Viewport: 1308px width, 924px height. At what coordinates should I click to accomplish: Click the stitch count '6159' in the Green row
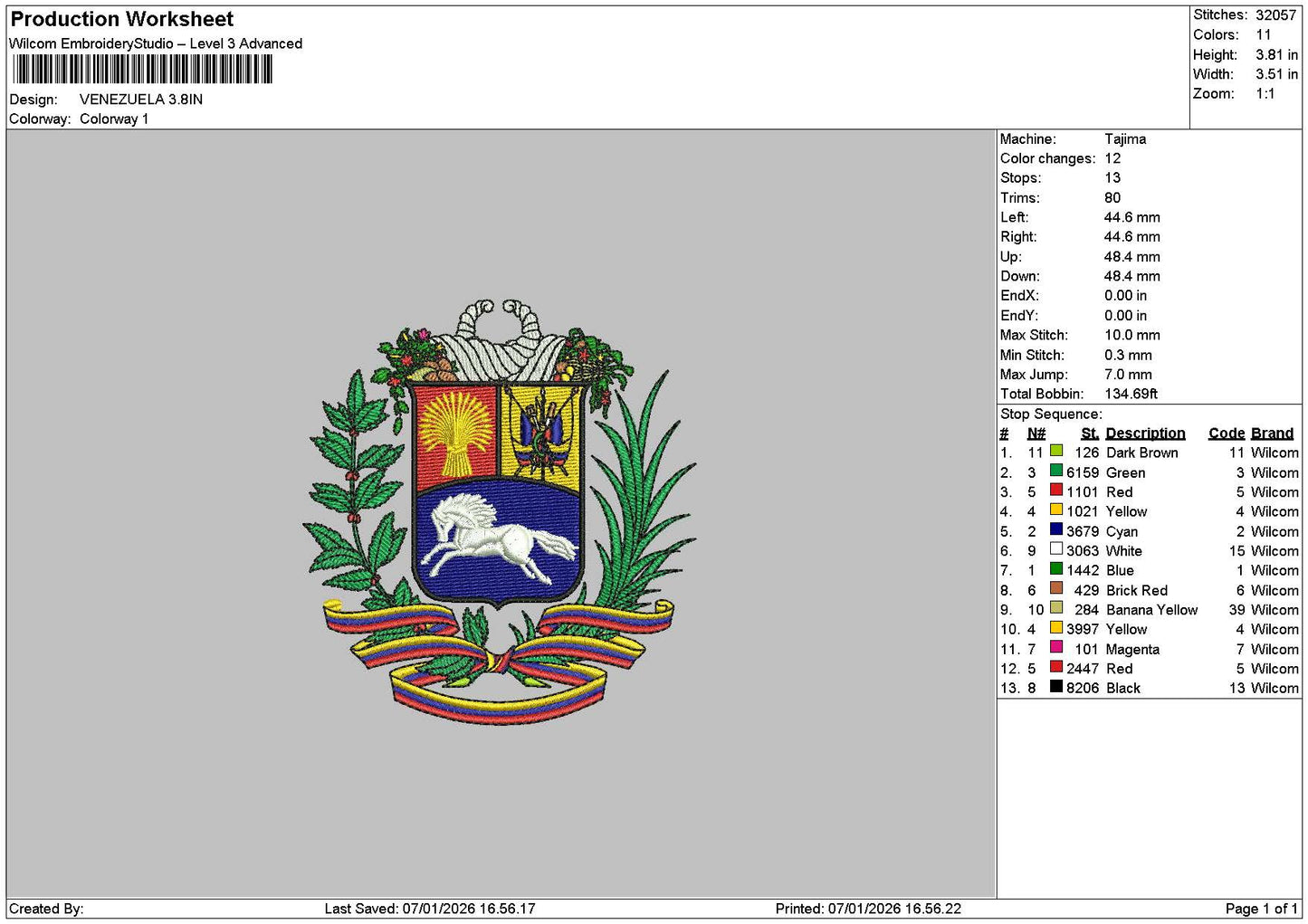pos(1083,473)
